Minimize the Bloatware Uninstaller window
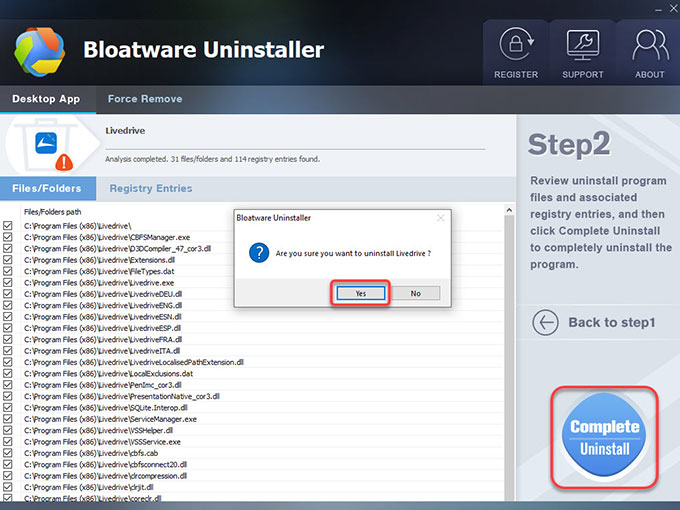 (x=658, y=9)
